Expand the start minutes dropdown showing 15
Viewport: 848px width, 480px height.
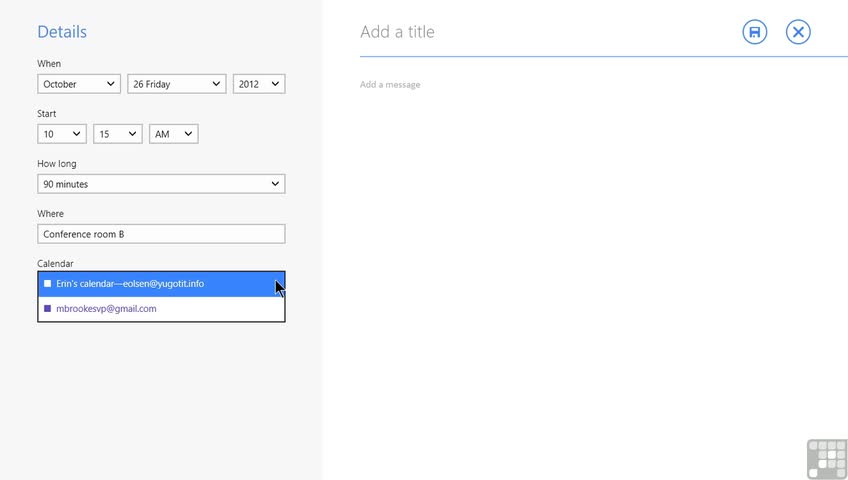(x=118, y=134)
